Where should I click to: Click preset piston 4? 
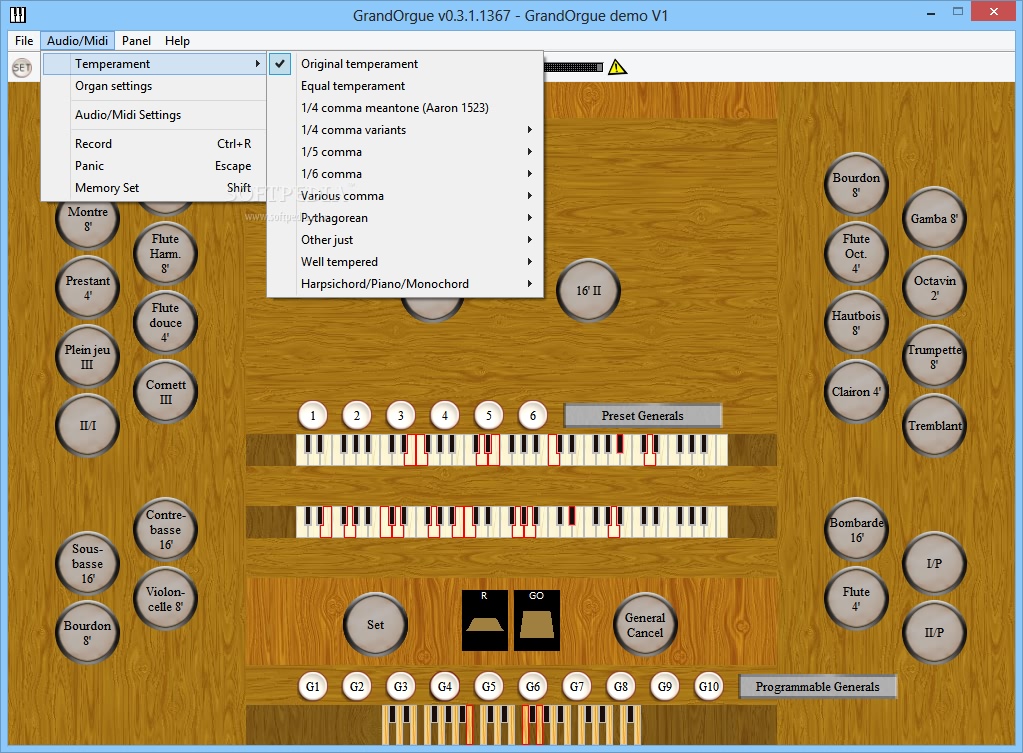tap(445, 416)
